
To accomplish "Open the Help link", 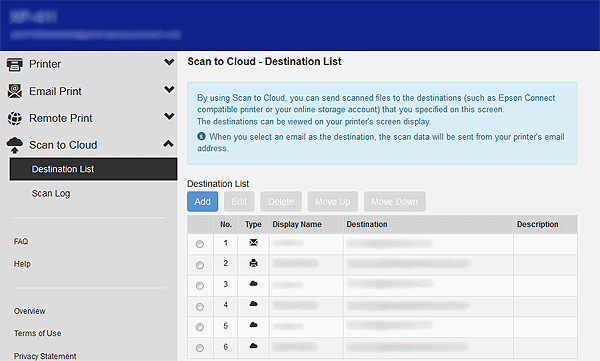I will (22, 264).
